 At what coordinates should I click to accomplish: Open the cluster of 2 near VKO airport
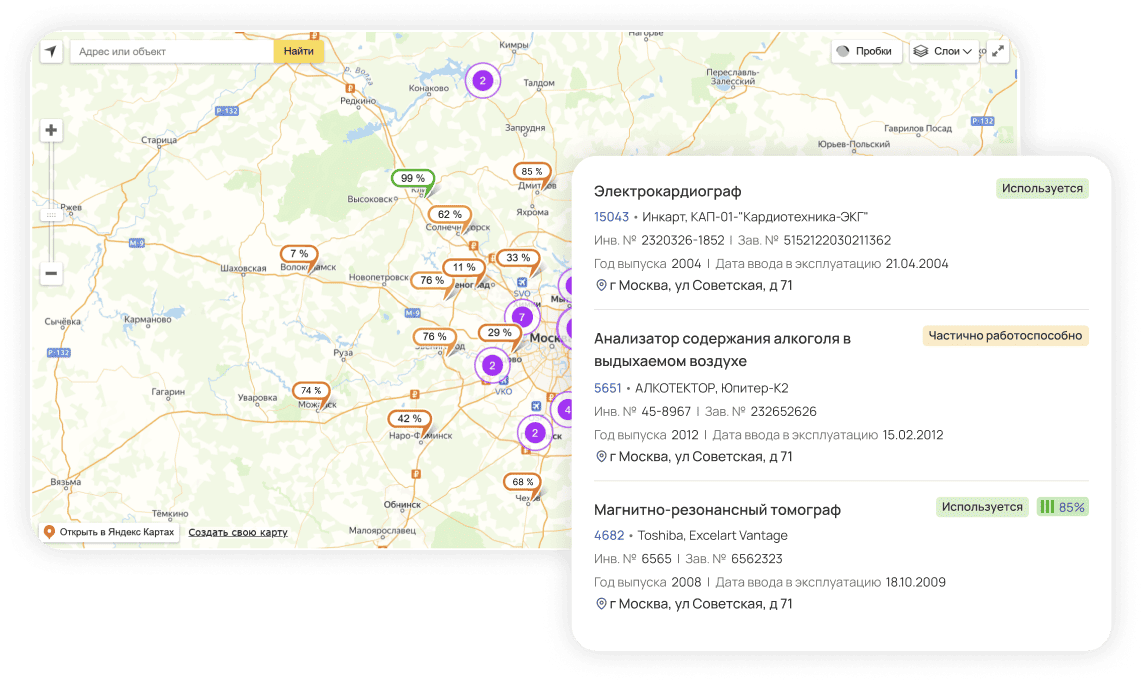click(492, 365)
